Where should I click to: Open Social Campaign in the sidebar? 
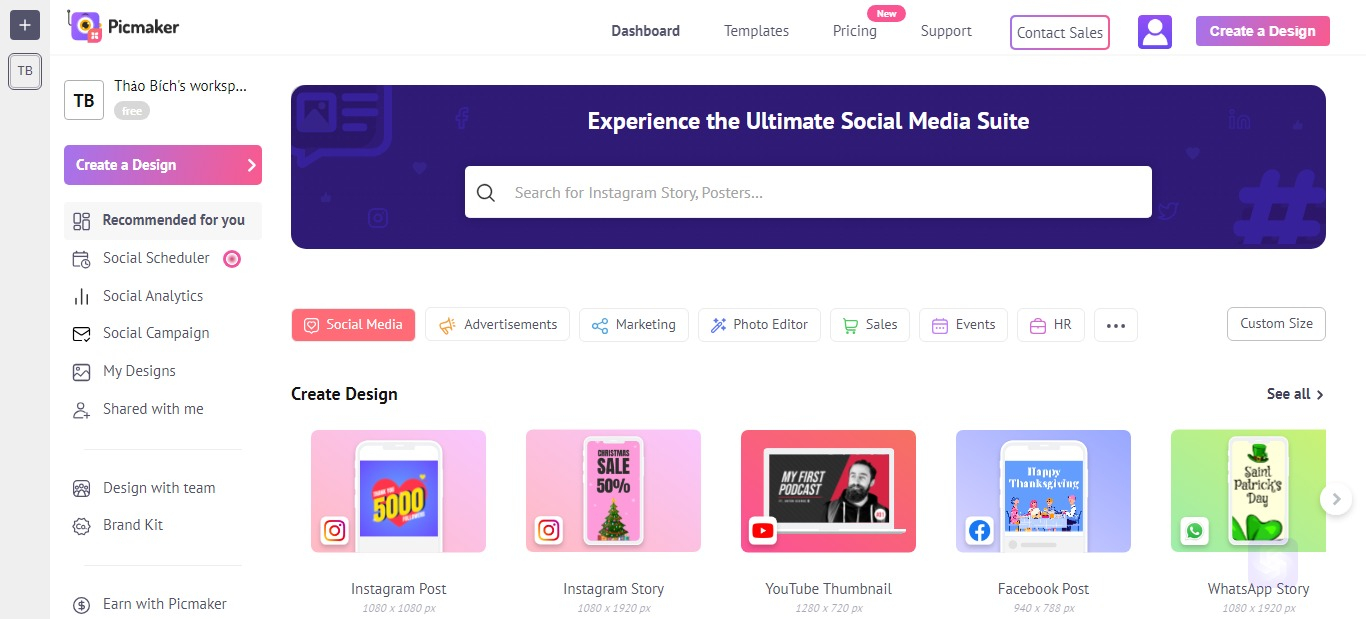[x=156, y=333]
